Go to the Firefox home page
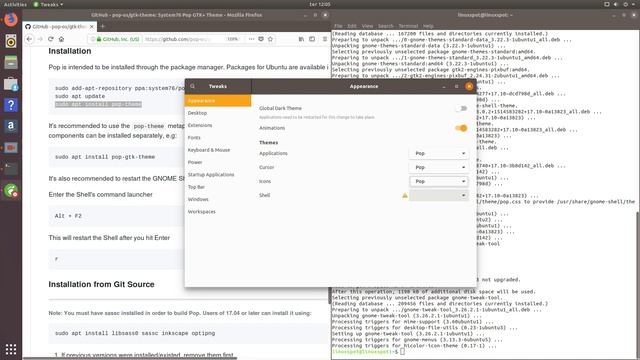Image resolution: width=640 pixels, height=360 pixels. tap(61, 39)
